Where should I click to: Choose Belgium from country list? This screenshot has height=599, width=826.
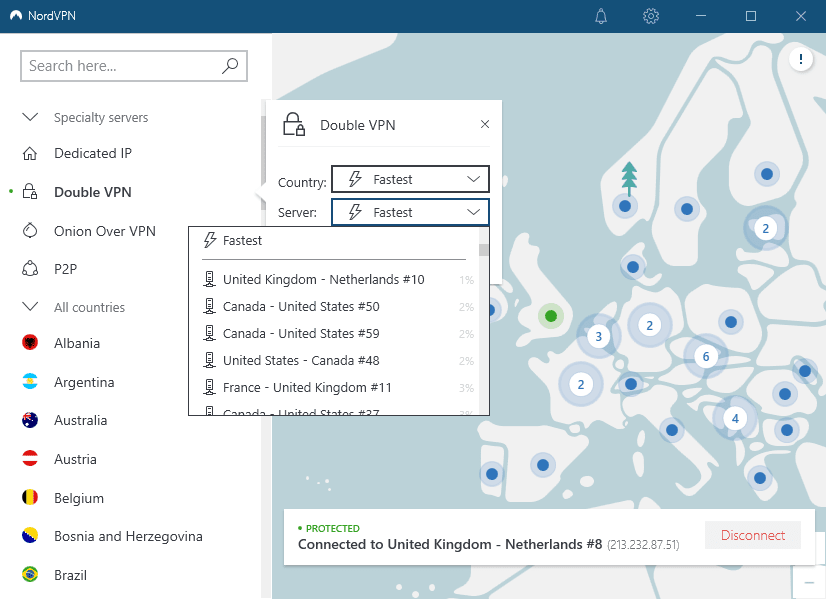point(79,498)
